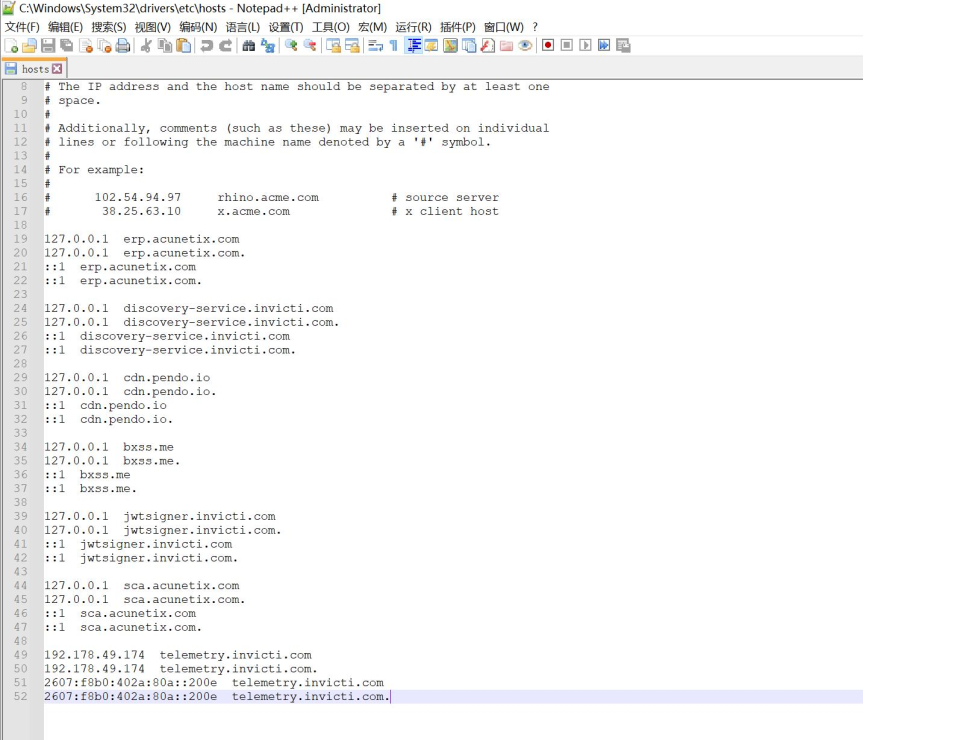The width and height of the screenshot is (965, 740).
Task: Open Find with binoculars icon
Action: [248, 46]
